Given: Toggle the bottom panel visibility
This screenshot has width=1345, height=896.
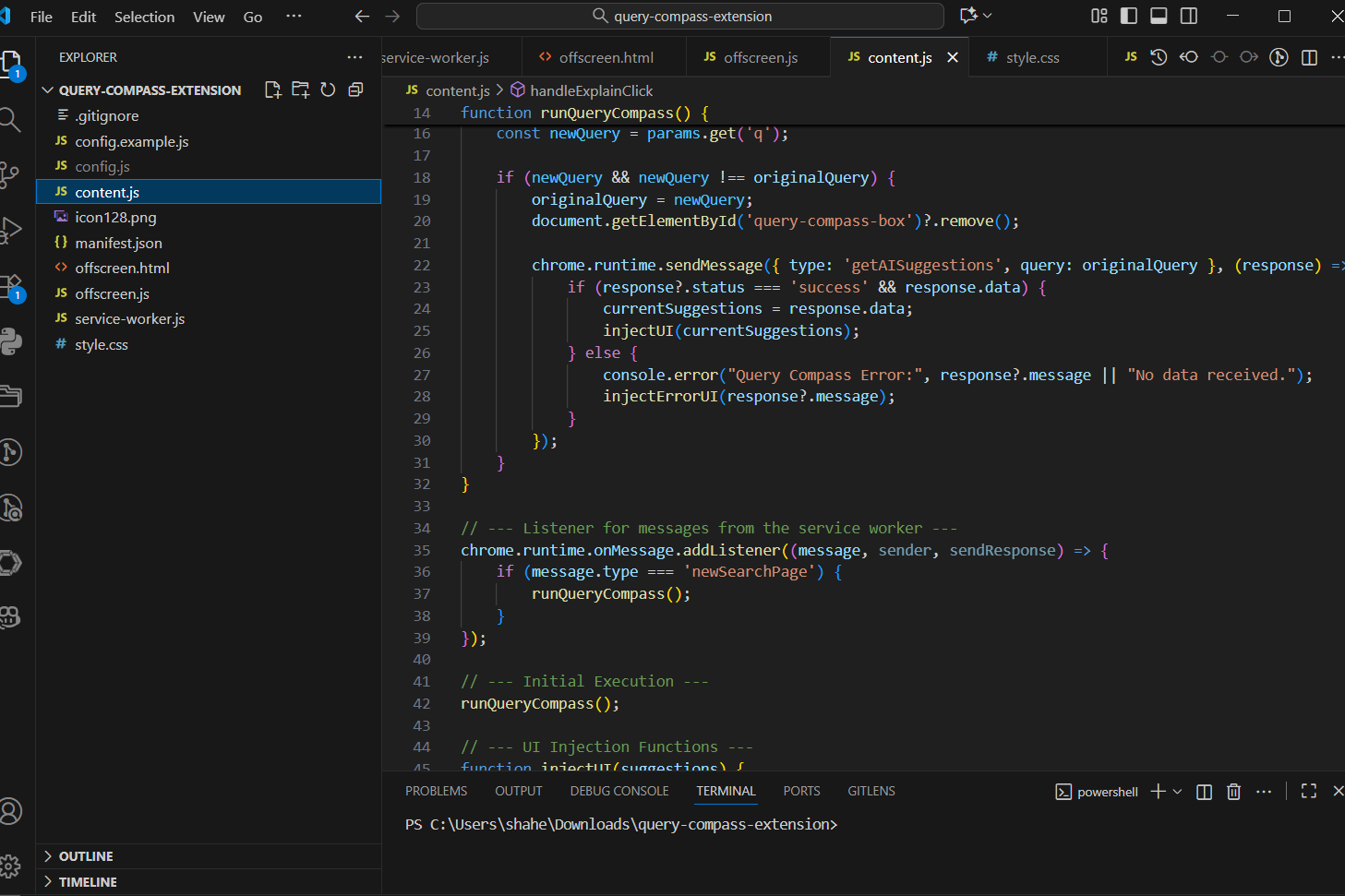Looking at the screenshot, I should (x=1159, y=16).
